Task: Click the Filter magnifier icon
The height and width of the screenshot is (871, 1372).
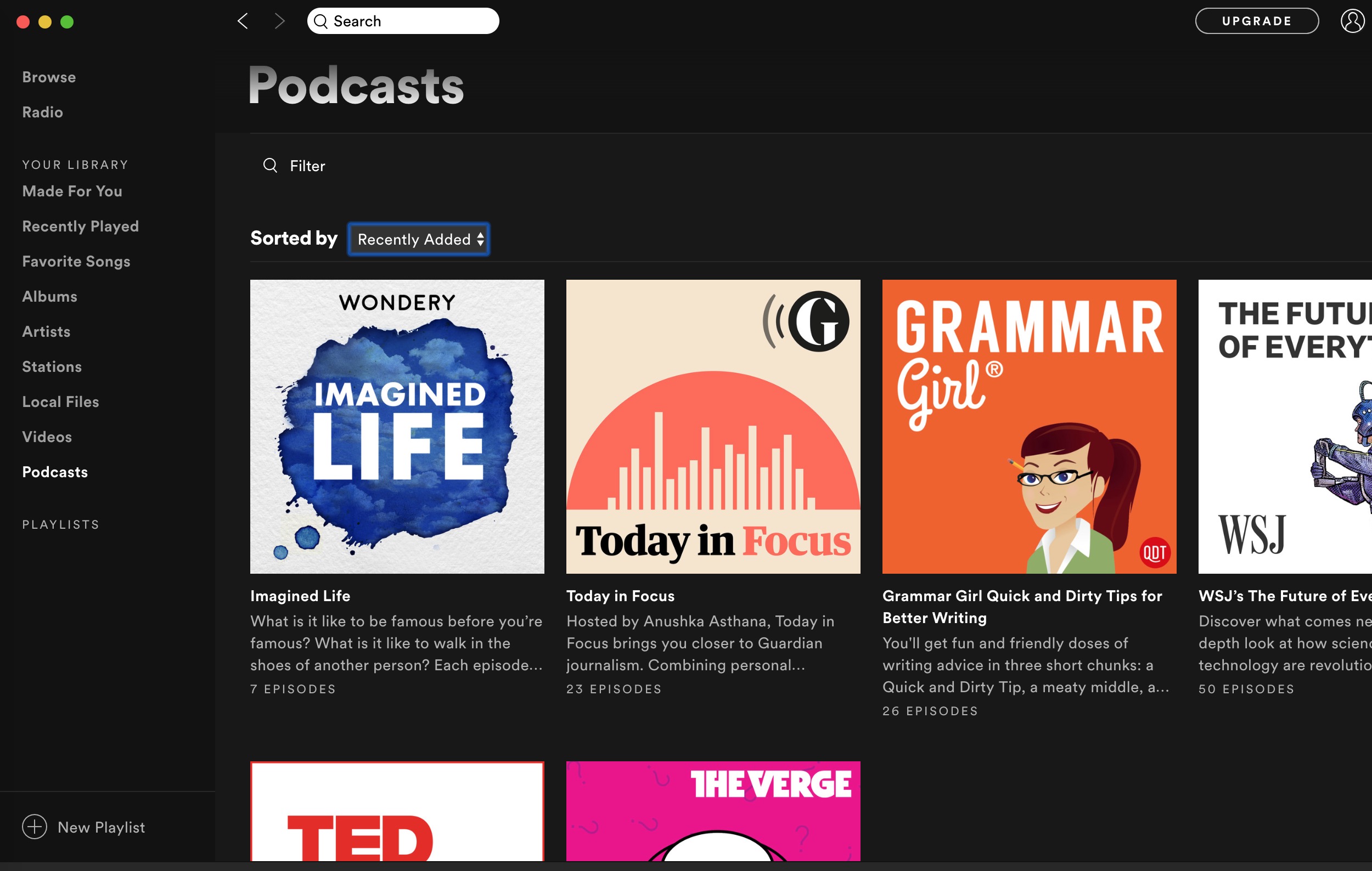Action: pyautogui.click(x=270, y=165)
